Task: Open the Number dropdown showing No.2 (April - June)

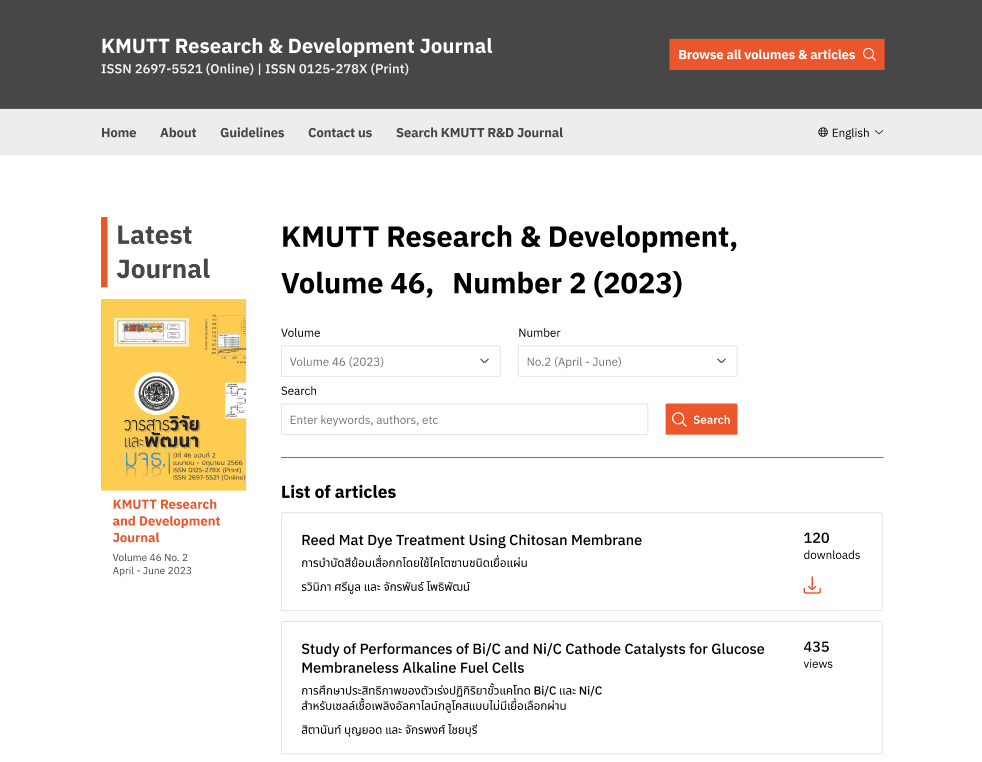Action: (x=627, y=361)
